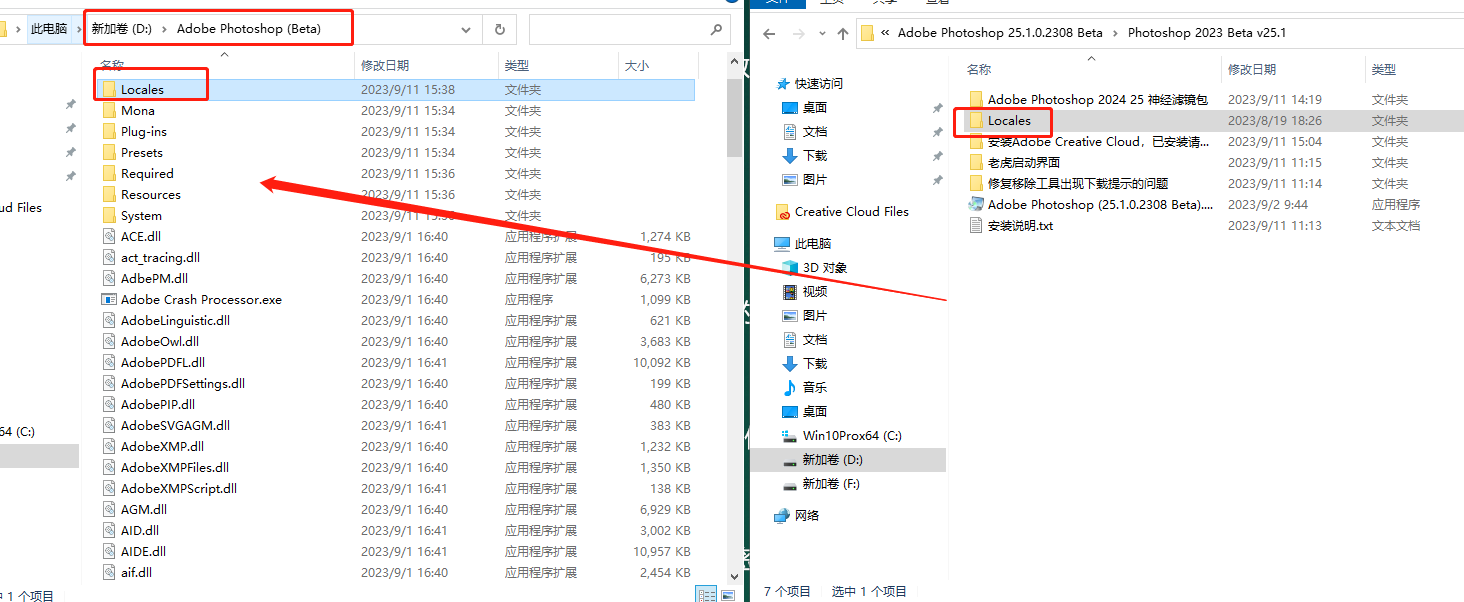
Task: Expand the chevron after 此电脑 in the left address bar
Action: point(77,29)
